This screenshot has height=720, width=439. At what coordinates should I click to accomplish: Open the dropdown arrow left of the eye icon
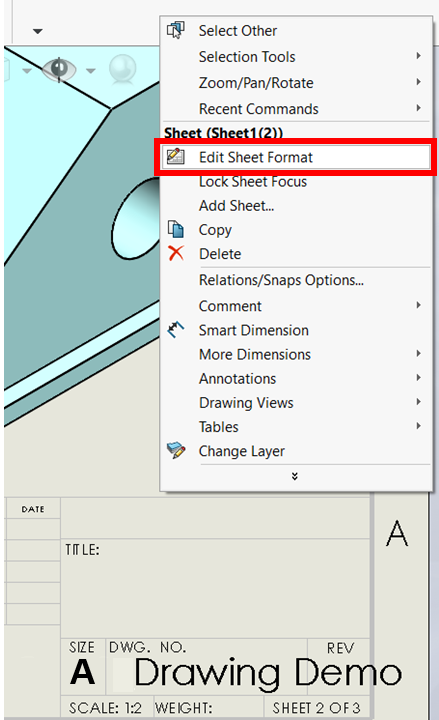pos(27,71)
